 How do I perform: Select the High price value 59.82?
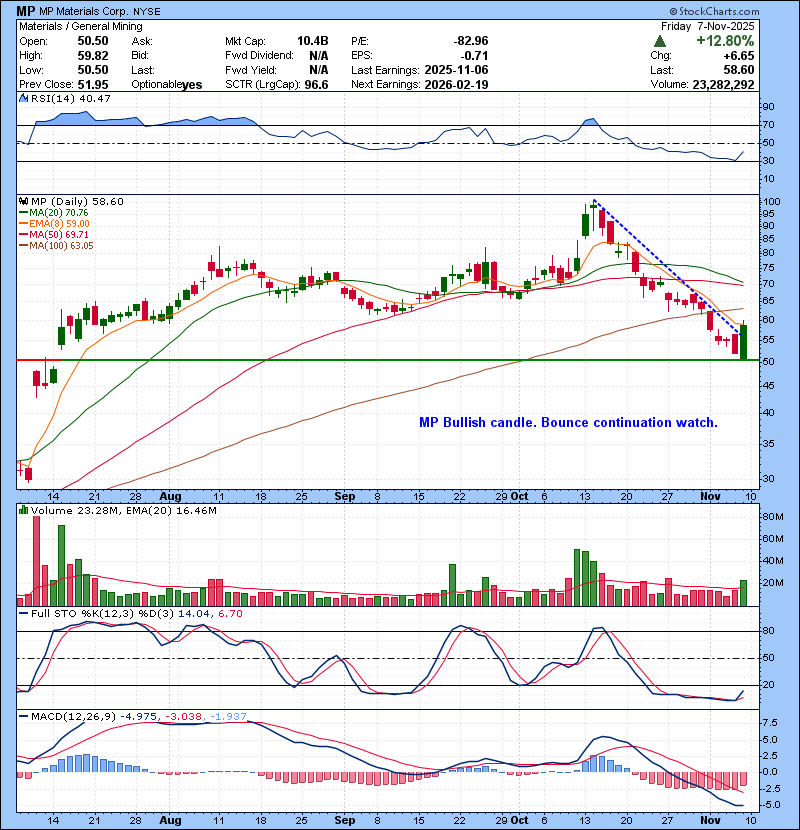click(93, 56)
